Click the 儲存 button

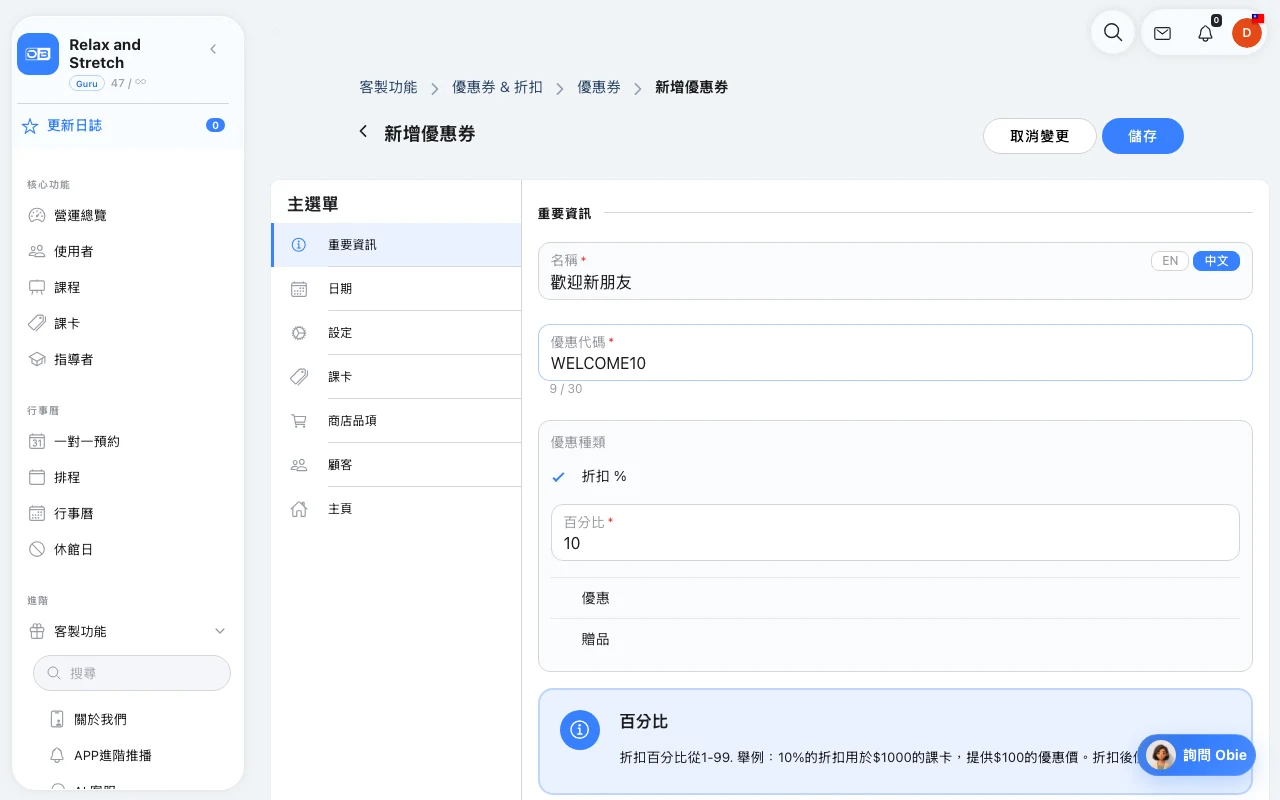click(x=1143, y=136)
